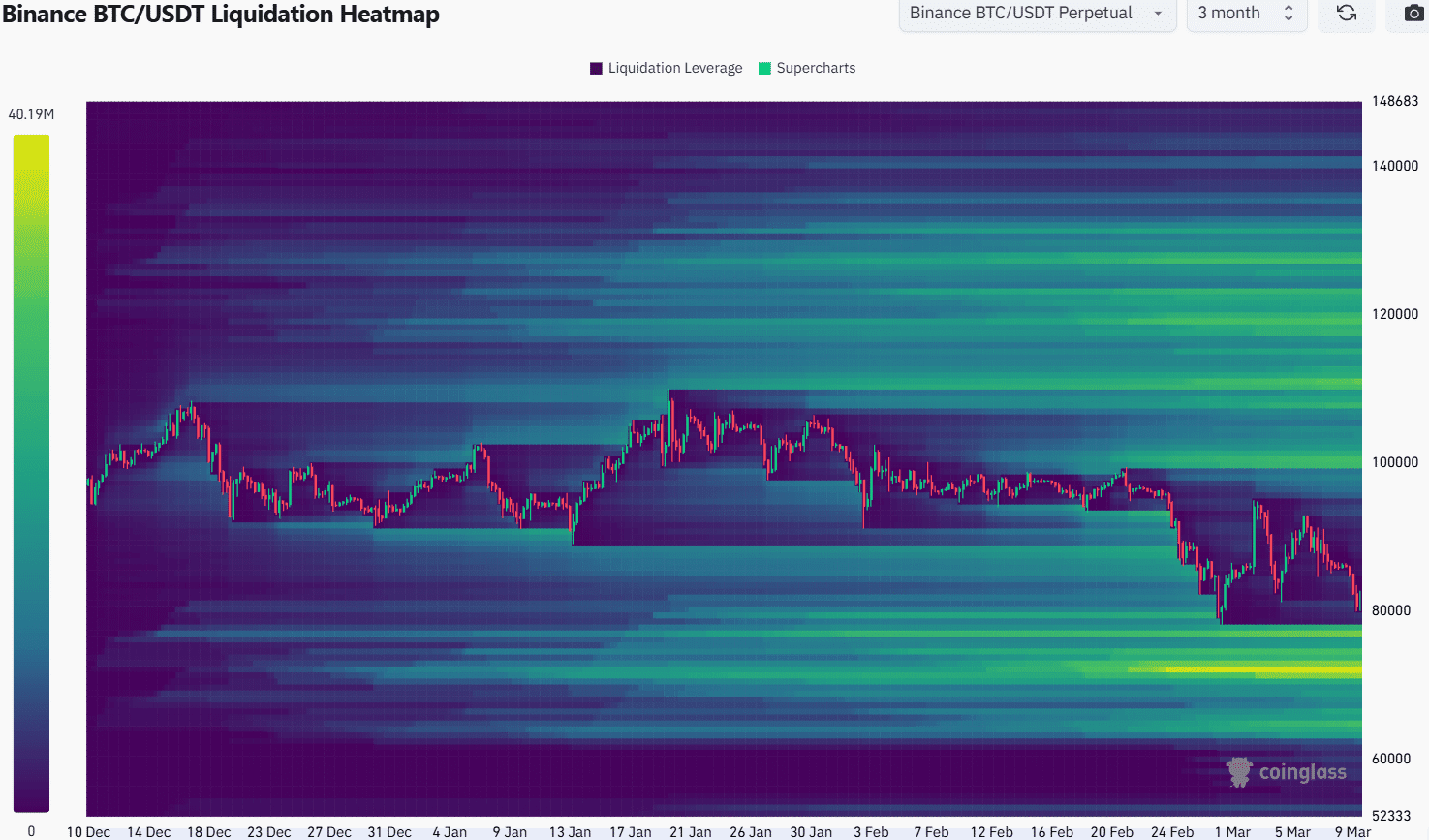Open the Binance BTC/USDT Perpetual pair dropdown
This screenshot has height=840, width=1429.
(x=1037, y=14)
